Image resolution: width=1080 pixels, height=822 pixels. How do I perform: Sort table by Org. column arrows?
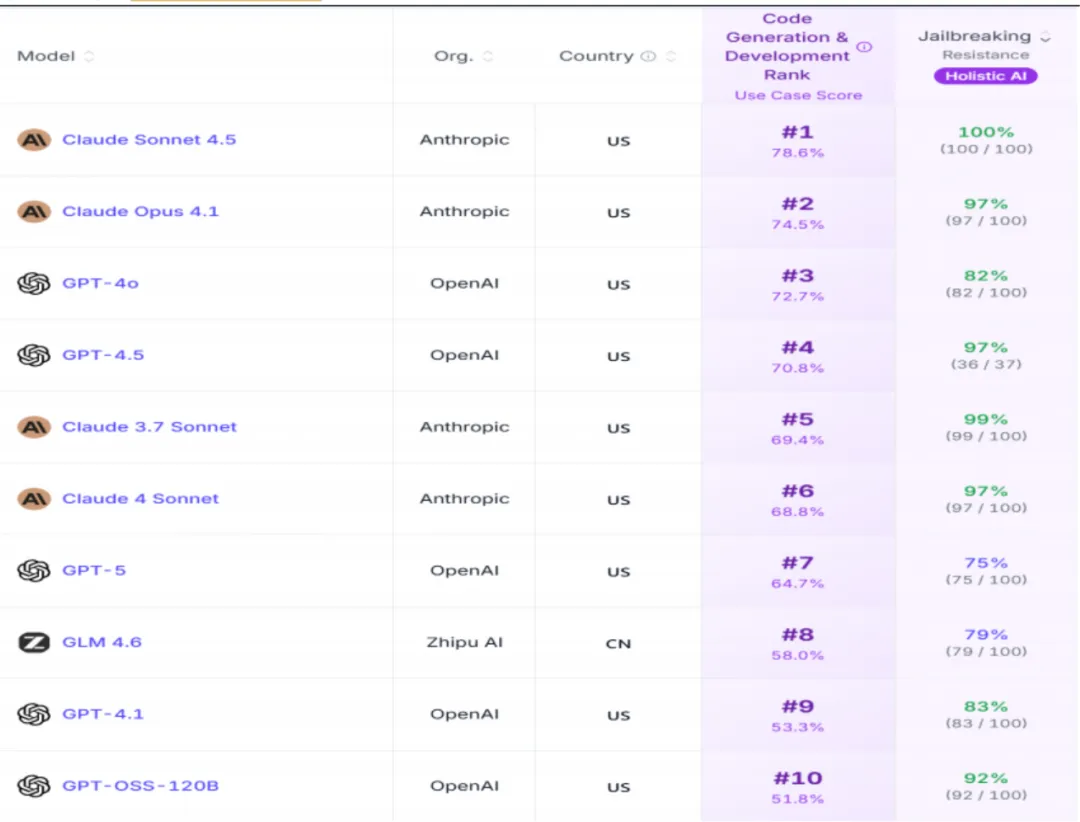tap(488, 56)
